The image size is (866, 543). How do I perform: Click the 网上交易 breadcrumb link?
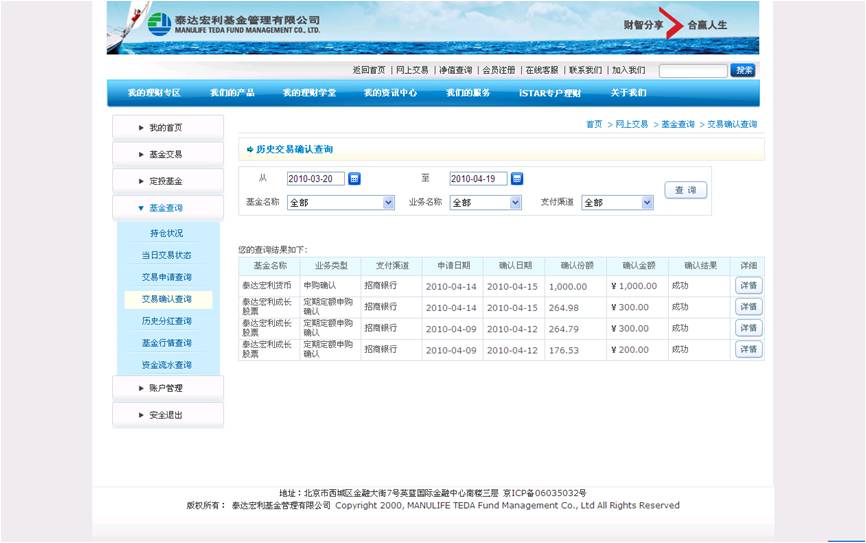[x=632, y=124]
